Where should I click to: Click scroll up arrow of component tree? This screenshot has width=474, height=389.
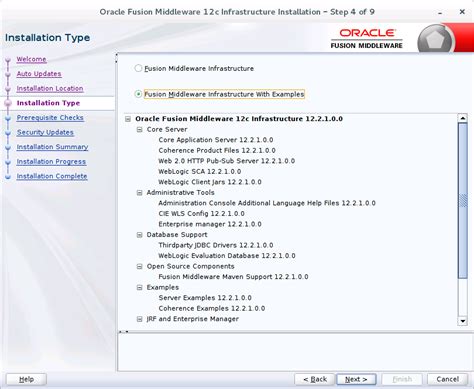click(463, 118)
